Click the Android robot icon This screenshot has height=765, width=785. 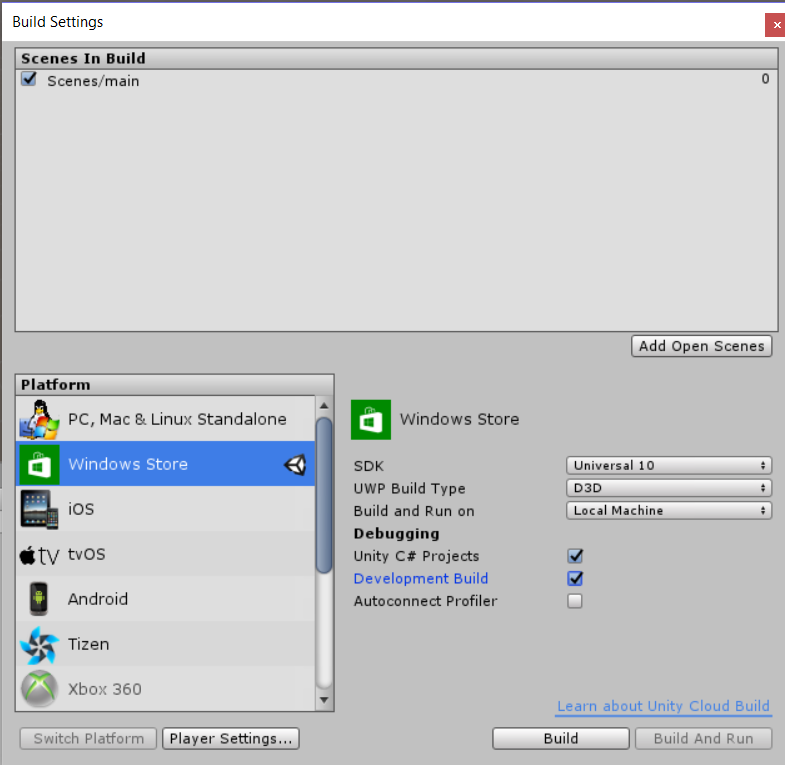(x=39, y=599)
